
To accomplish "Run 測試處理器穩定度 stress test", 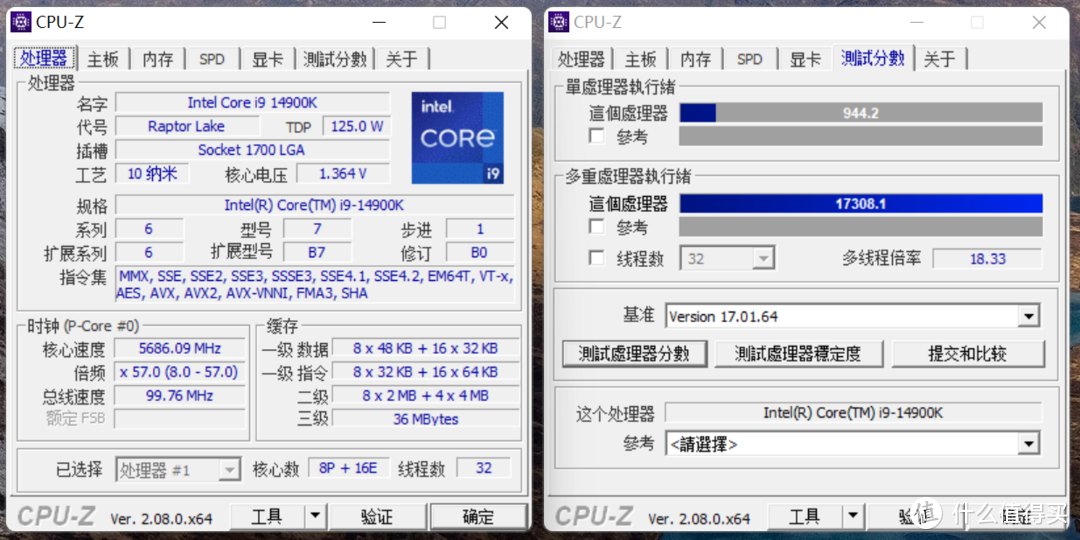I will coord(798,354).
